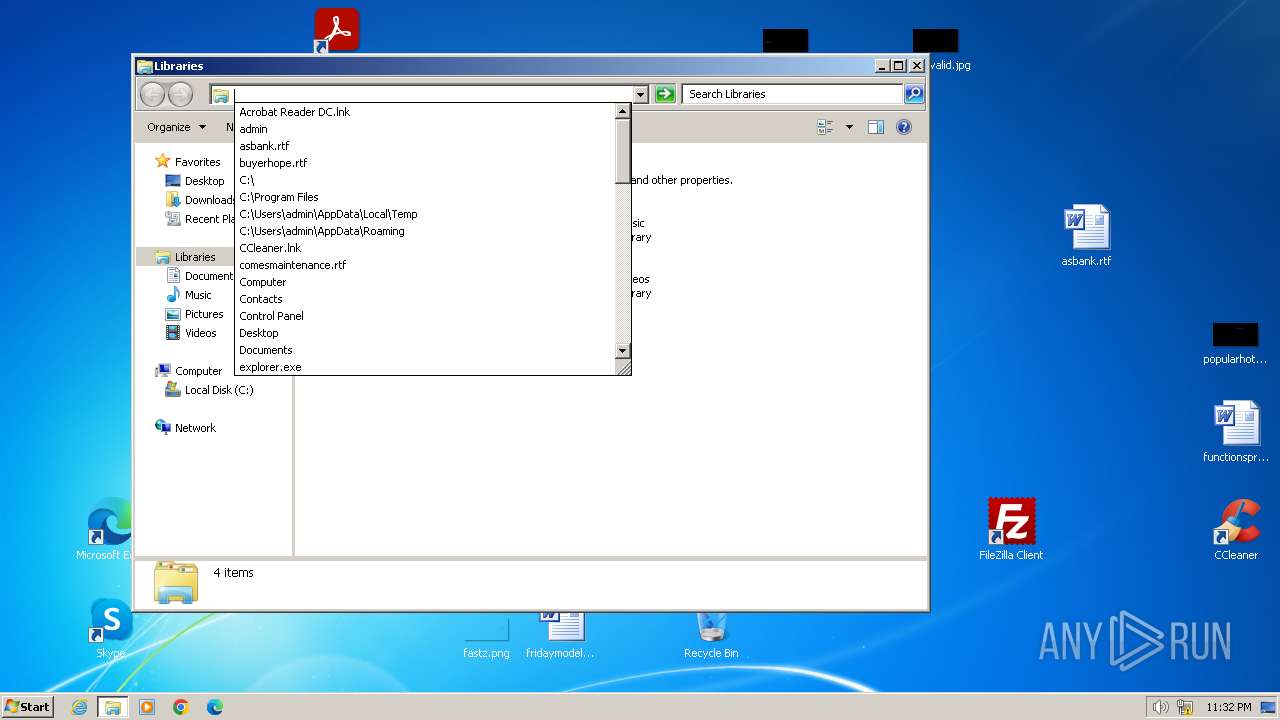Click the suggestion list scroll up arrow
Viewport: 1280px width, 720px height.
[622, 111]
